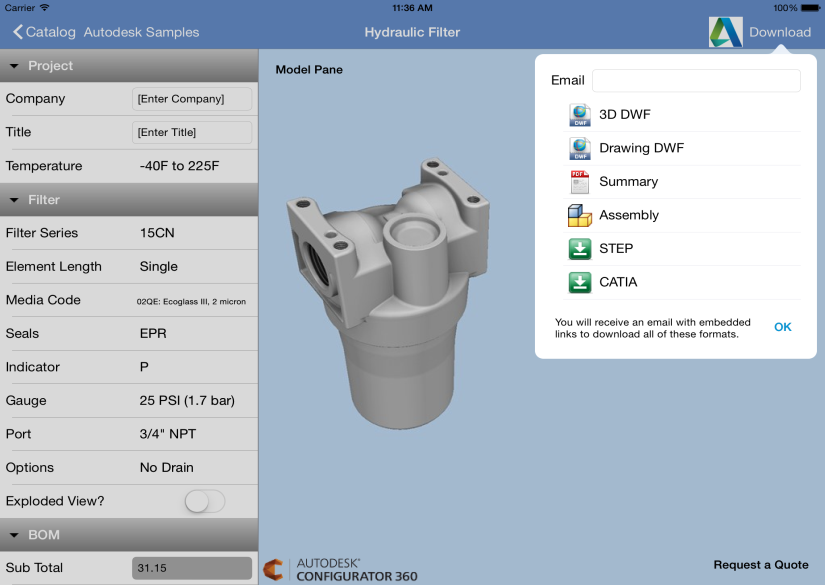Tap the 3D DWF file icon
Image resolution: width=825 pixels, height=585 pixels.
(580, 115)
